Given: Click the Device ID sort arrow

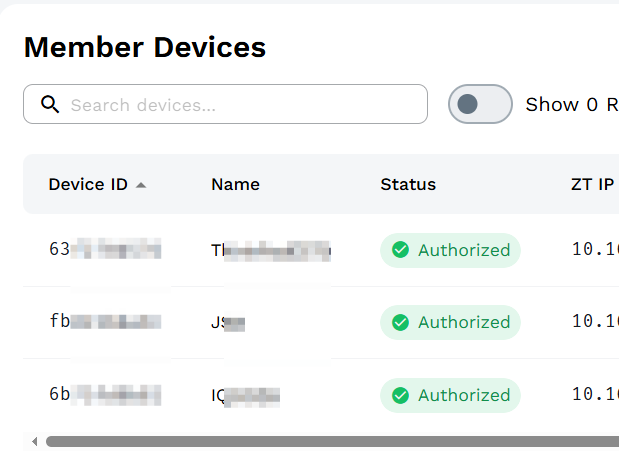Looking at the screenshot, I should coord(141,185).
